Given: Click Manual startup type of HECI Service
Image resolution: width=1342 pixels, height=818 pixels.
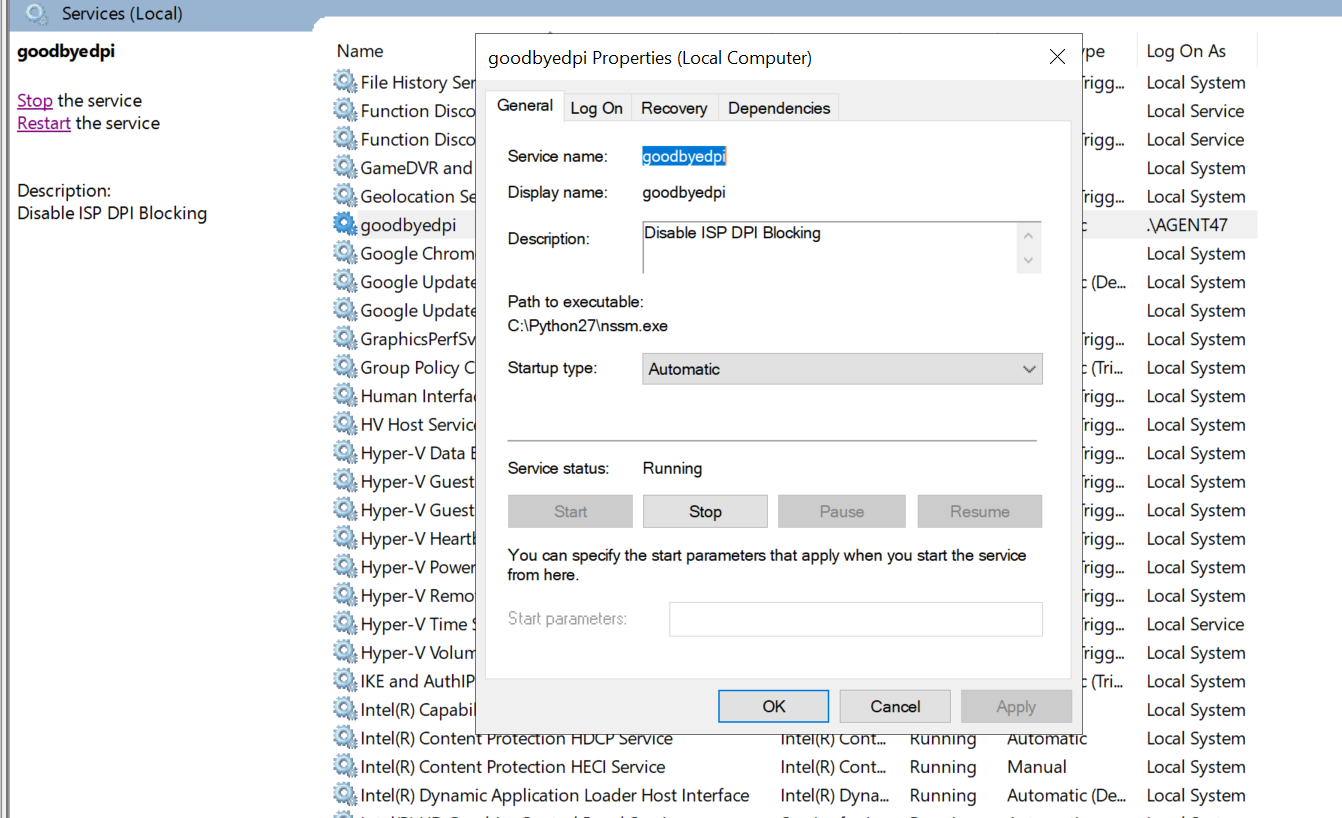Looking at the screenshot, I should coord(1037,767).
